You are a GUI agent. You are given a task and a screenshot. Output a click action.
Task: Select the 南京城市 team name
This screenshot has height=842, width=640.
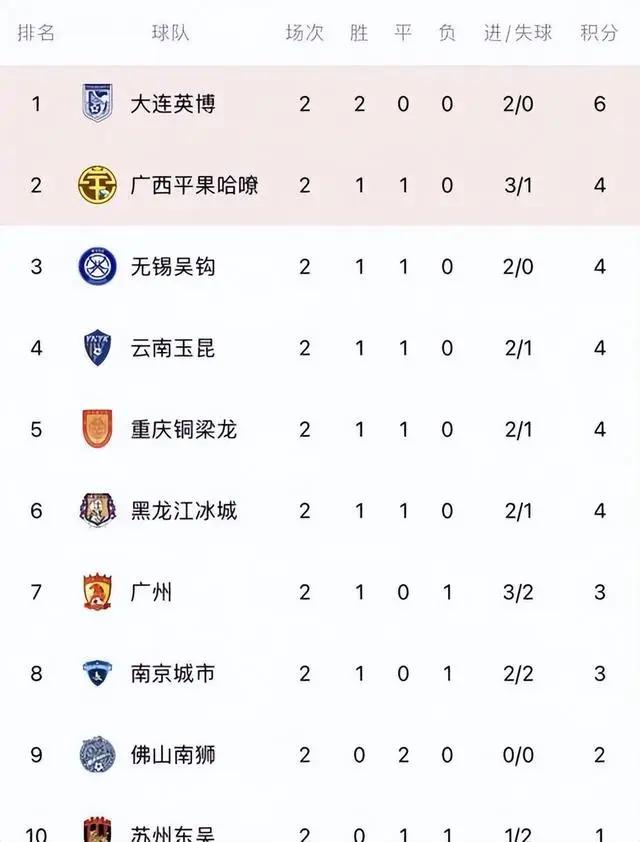click(173, 673)
